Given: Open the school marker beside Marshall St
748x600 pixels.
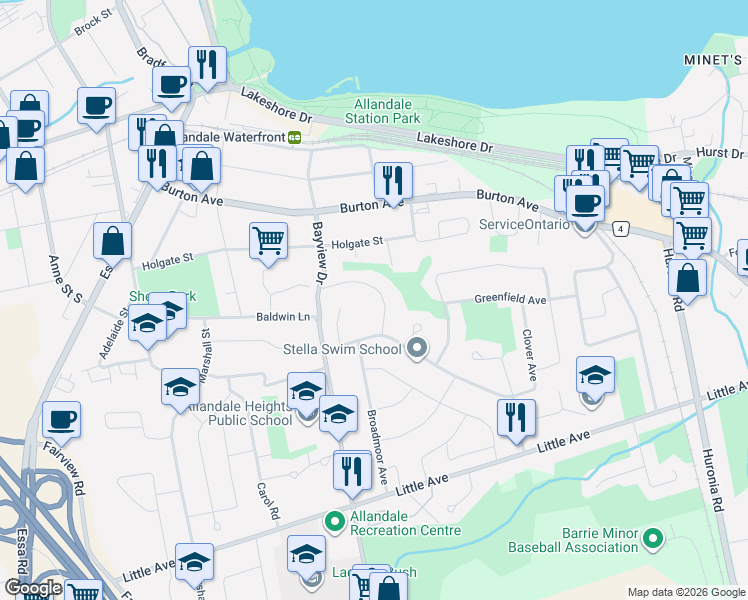Looking at the screenshot, I should (x=180, y=388).
